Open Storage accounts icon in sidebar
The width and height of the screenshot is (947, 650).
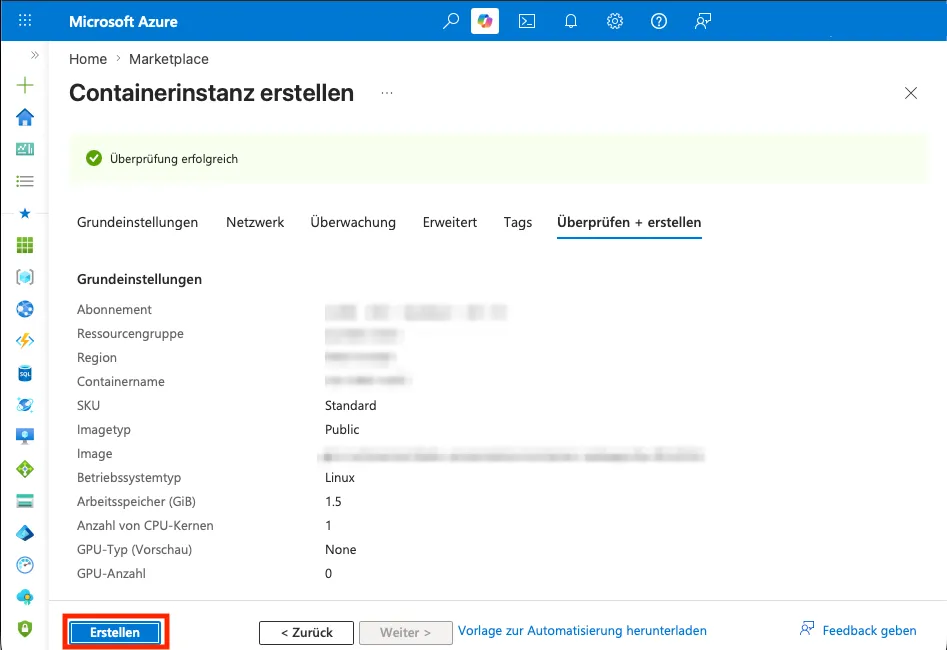(x=25, y=501)
